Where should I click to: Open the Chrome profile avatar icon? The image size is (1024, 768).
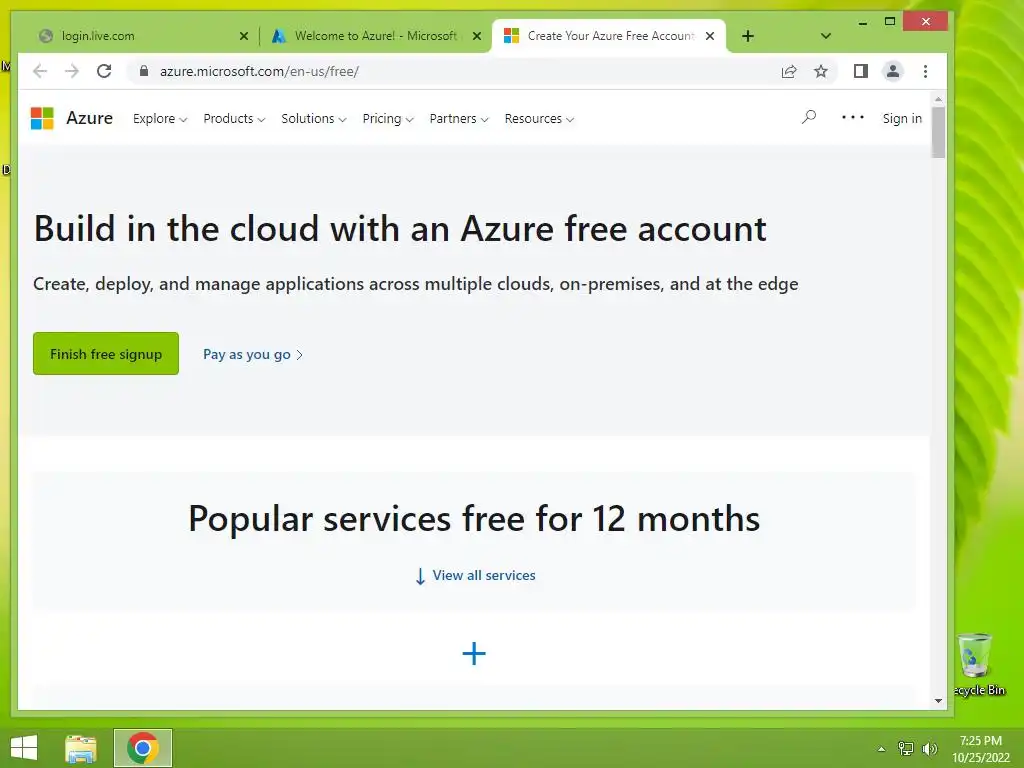893,71
